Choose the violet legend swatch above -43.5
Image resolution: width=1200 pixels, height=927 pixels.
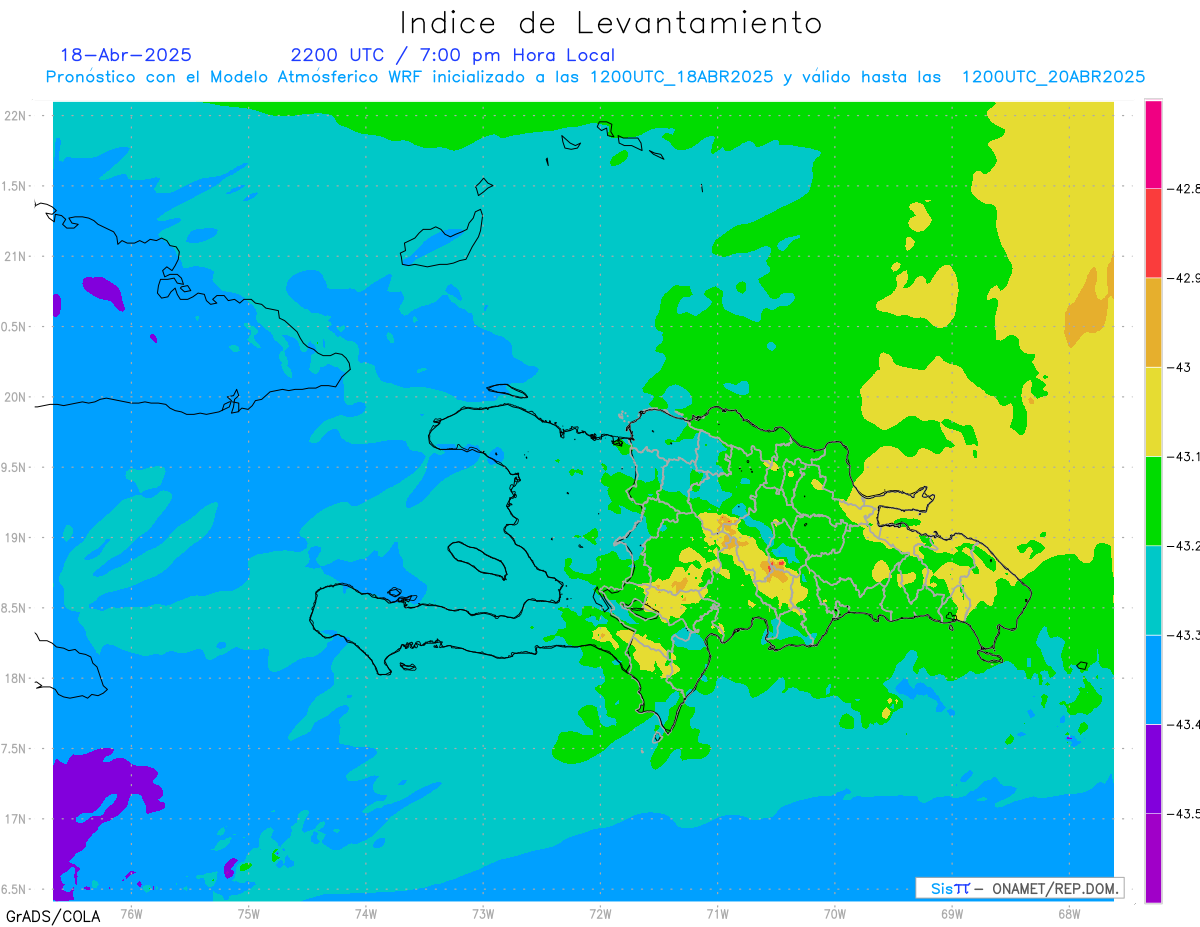tap(1153, 768)
